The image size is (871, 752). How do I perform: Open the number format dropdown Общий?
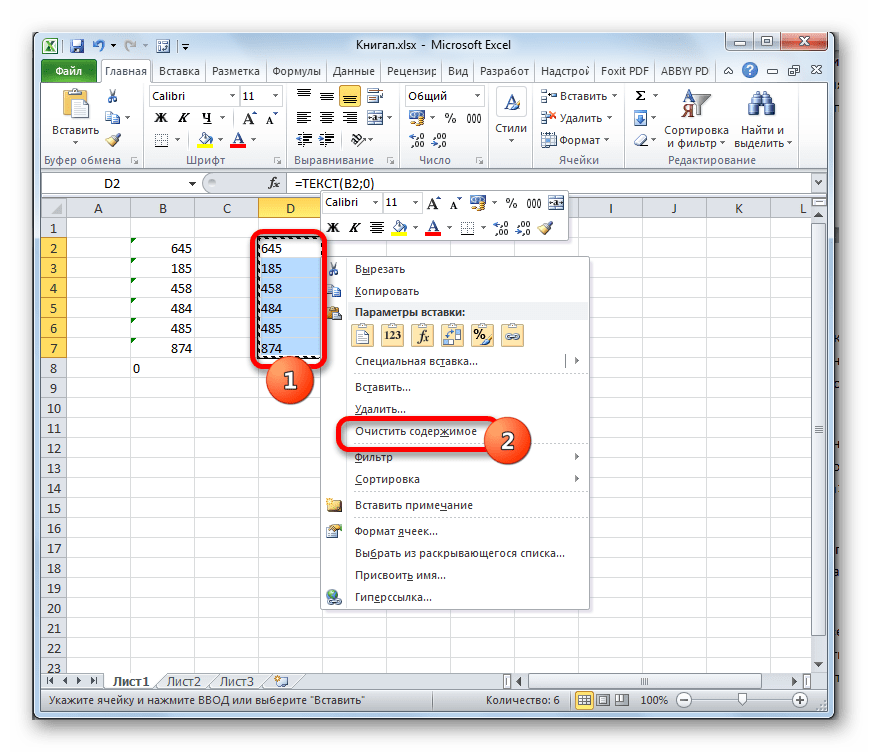(x=477, y=96)
